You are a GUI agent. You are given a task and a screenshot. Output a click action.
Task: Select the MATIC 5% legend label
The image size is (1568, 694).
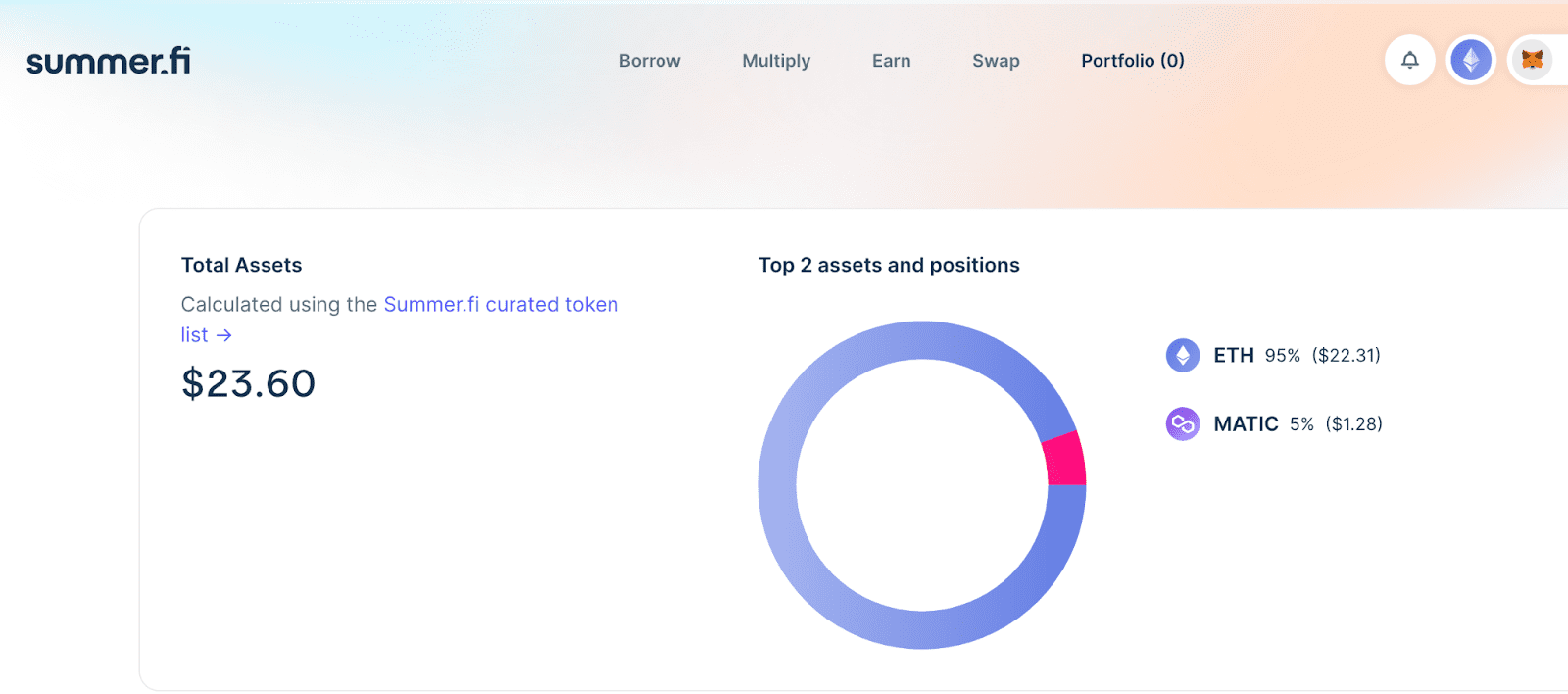pyautogui.click(x=1263, y=424)
